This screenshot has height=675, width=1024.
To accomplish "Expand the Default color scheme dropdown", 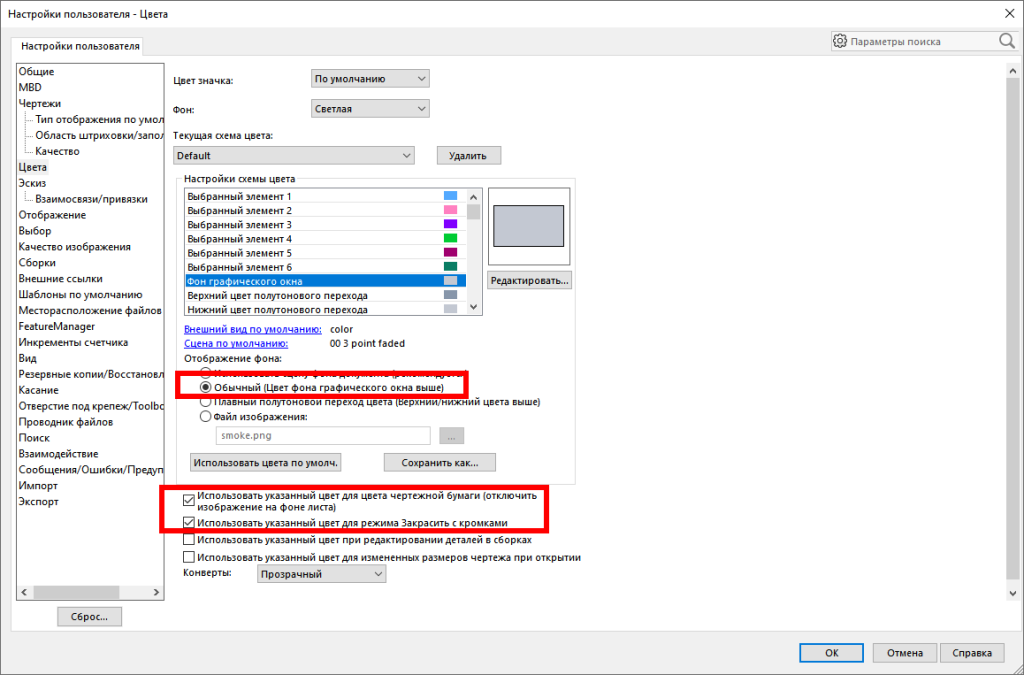I will click(293, 156).
